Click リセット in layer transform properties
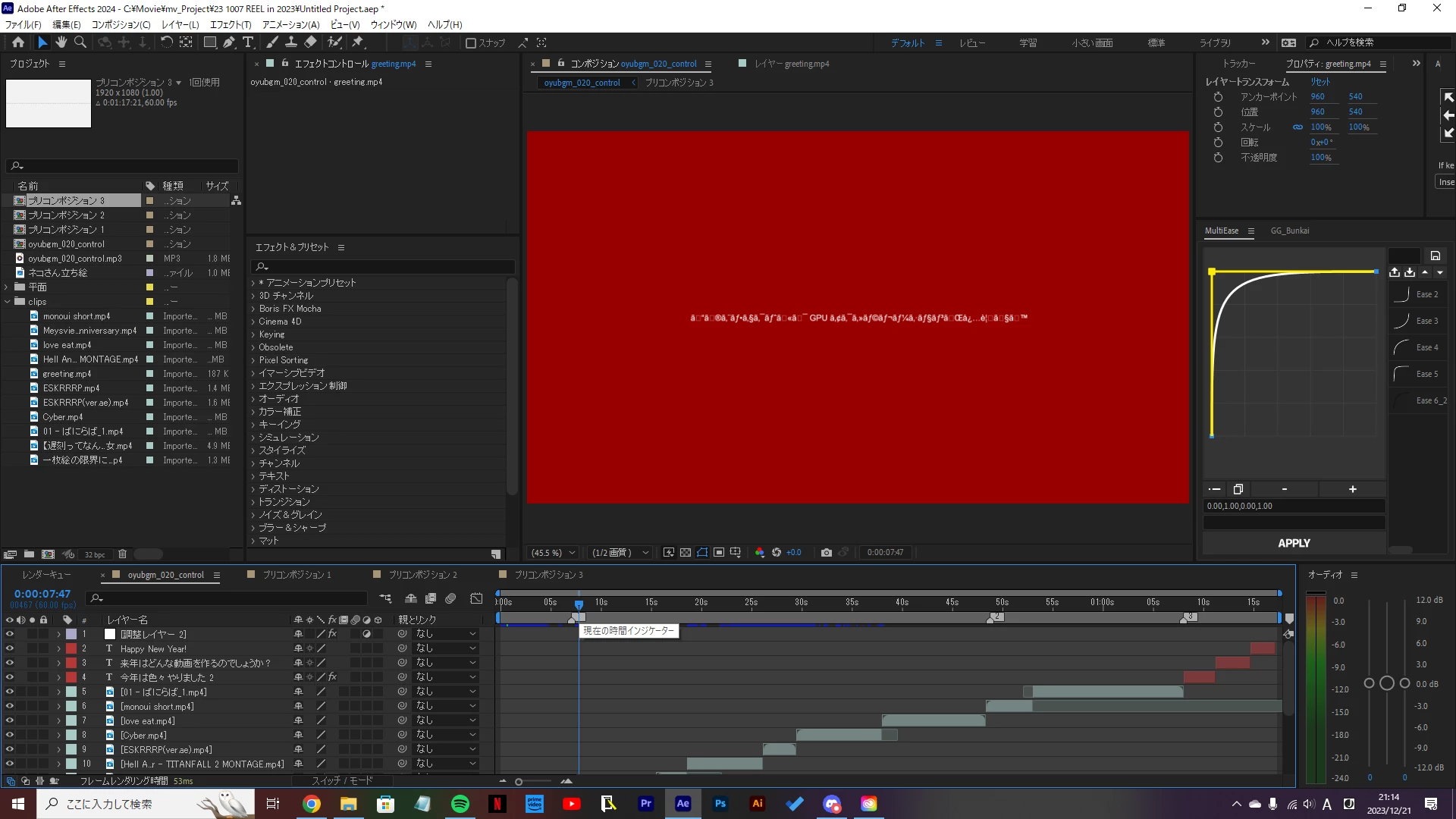The width and height of the screenshot is (1456, 819). (1320, 82)
